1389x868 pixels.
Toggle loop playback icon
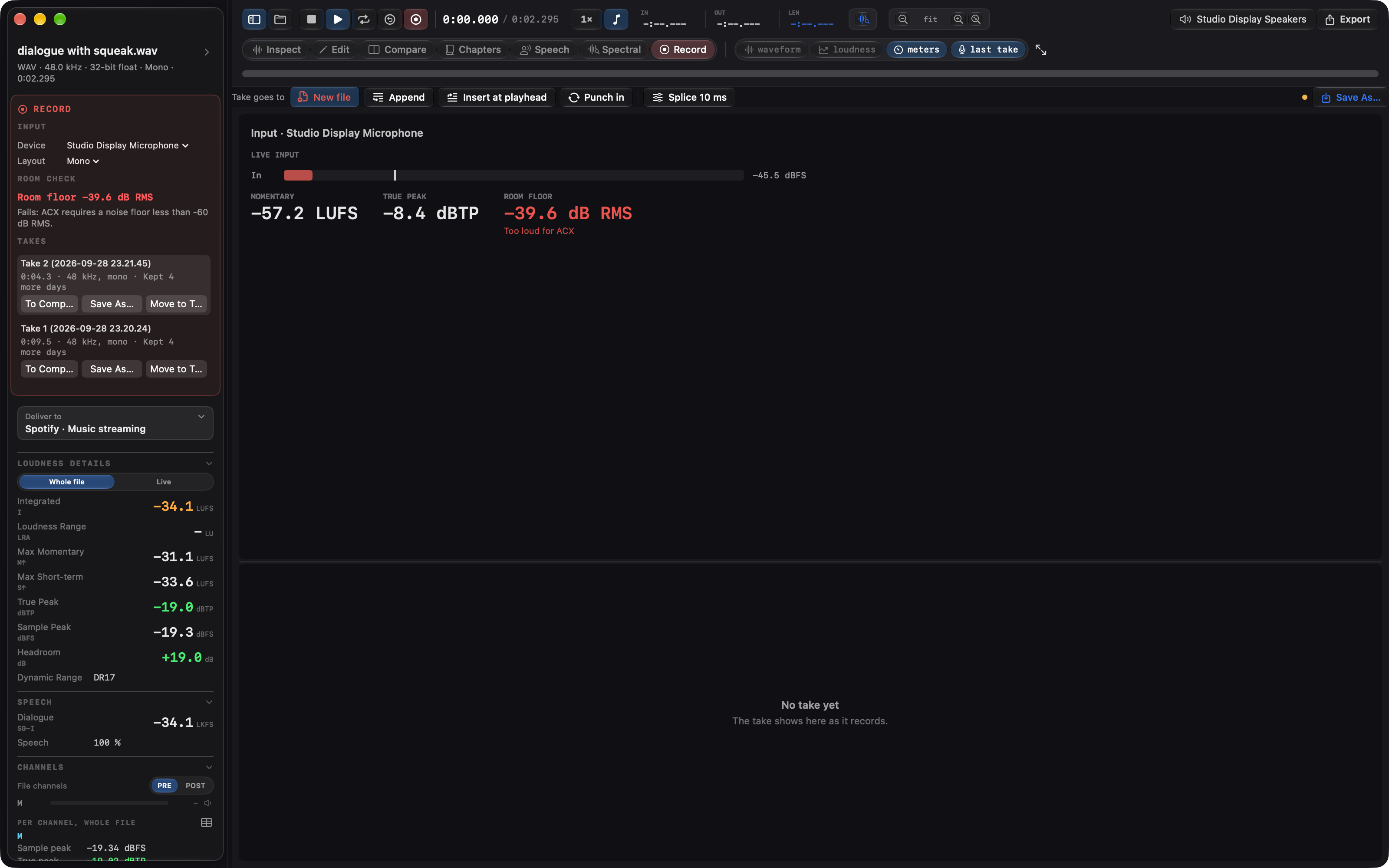point(364,20)
